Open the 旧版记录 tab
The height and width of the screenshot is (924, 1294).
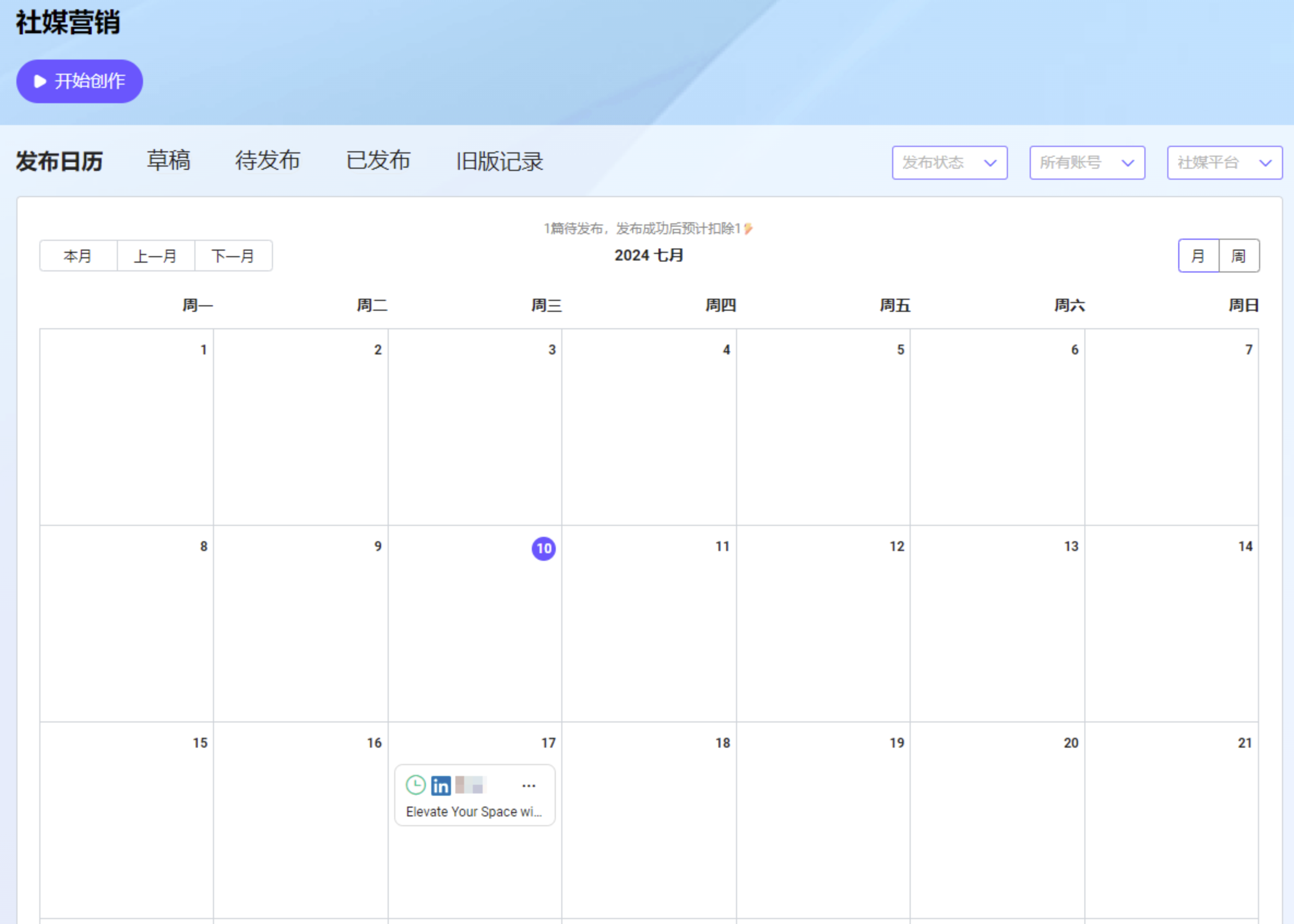click(500, 161)
